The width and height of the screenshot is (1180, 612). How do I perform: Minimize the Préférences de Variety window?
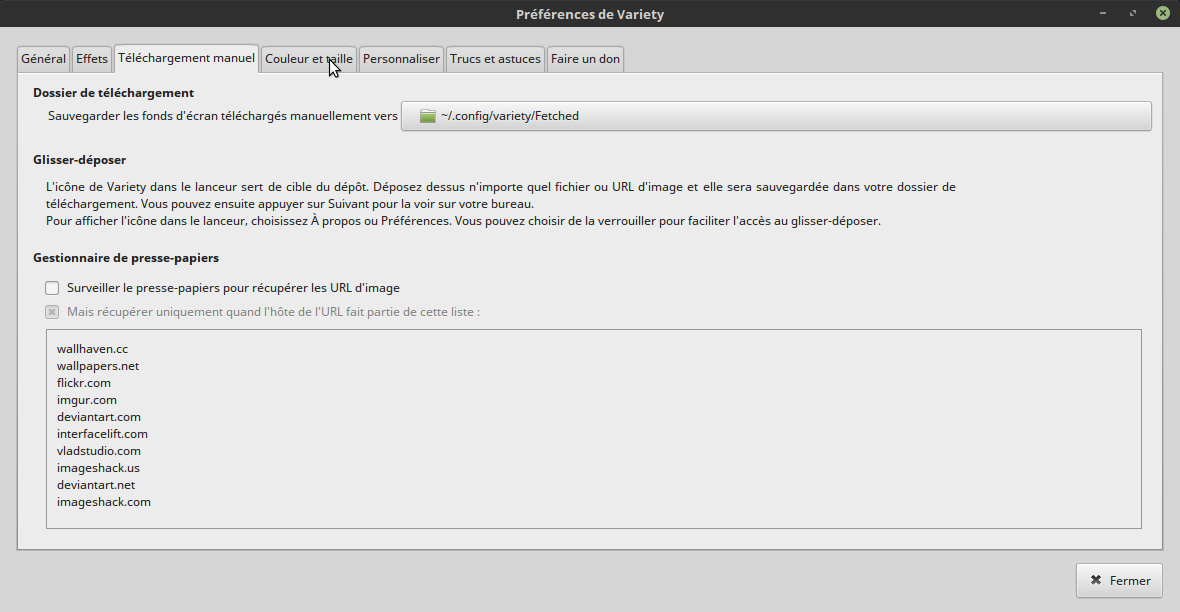coord(1105,14)
